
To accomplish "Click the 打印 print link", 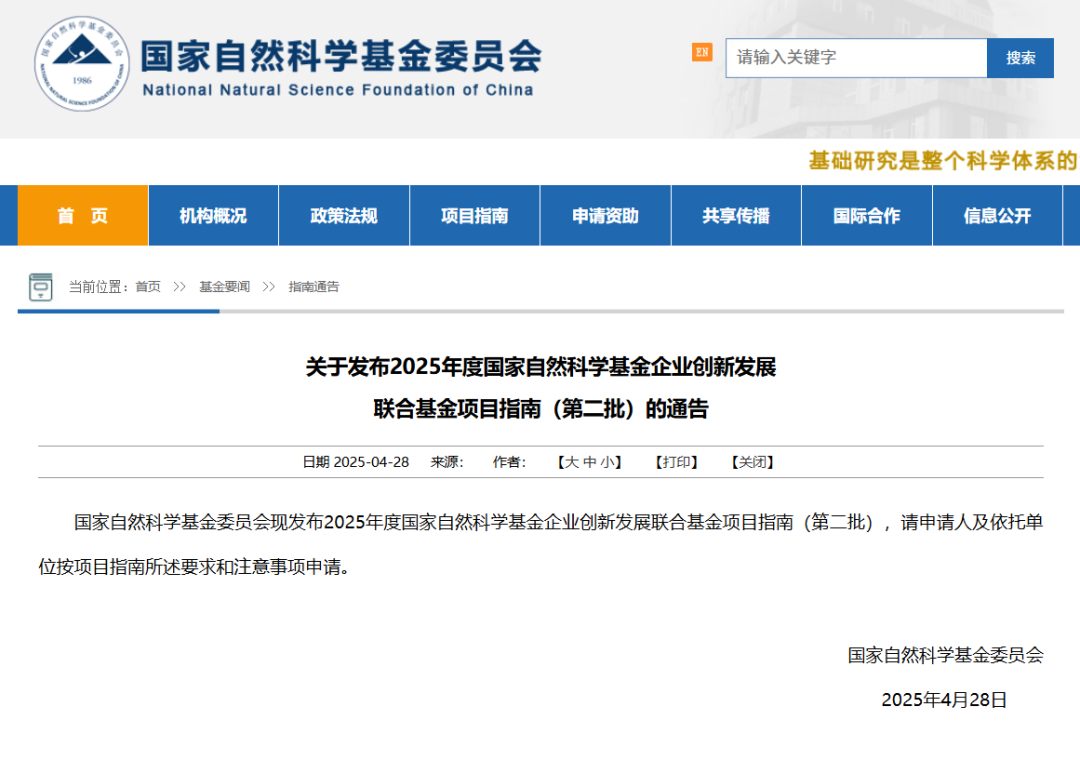I will (676, 462).
